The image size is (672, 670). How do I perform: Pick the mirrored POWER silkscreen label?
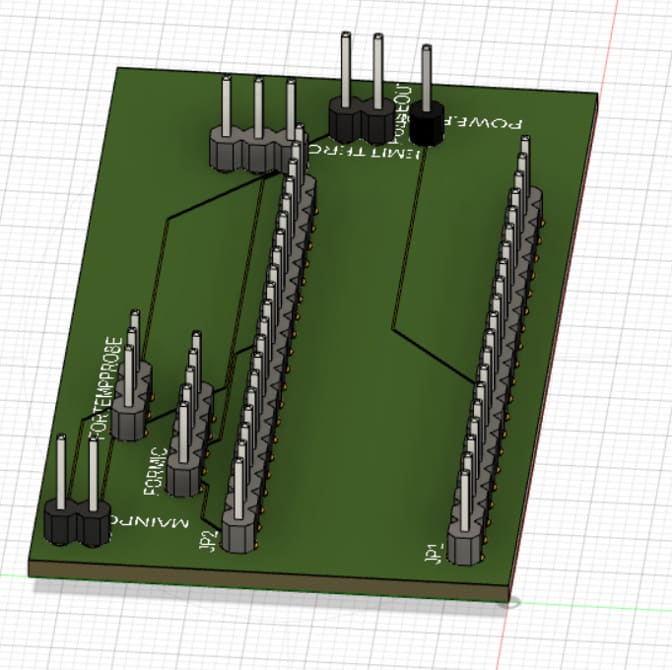(x=483, y=122)
